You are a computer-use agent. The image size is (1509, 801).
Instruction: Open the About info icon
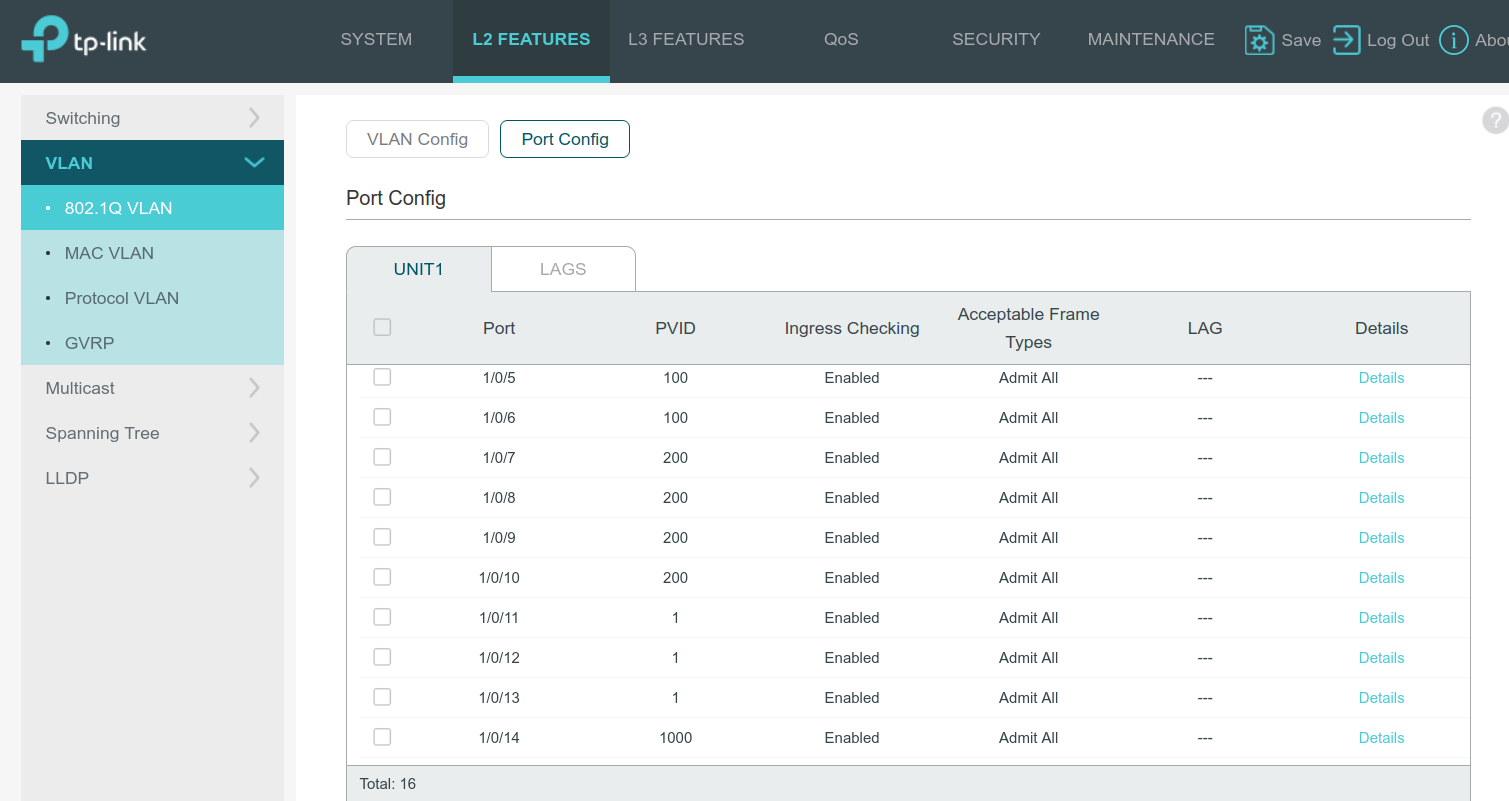point(1453,40)
